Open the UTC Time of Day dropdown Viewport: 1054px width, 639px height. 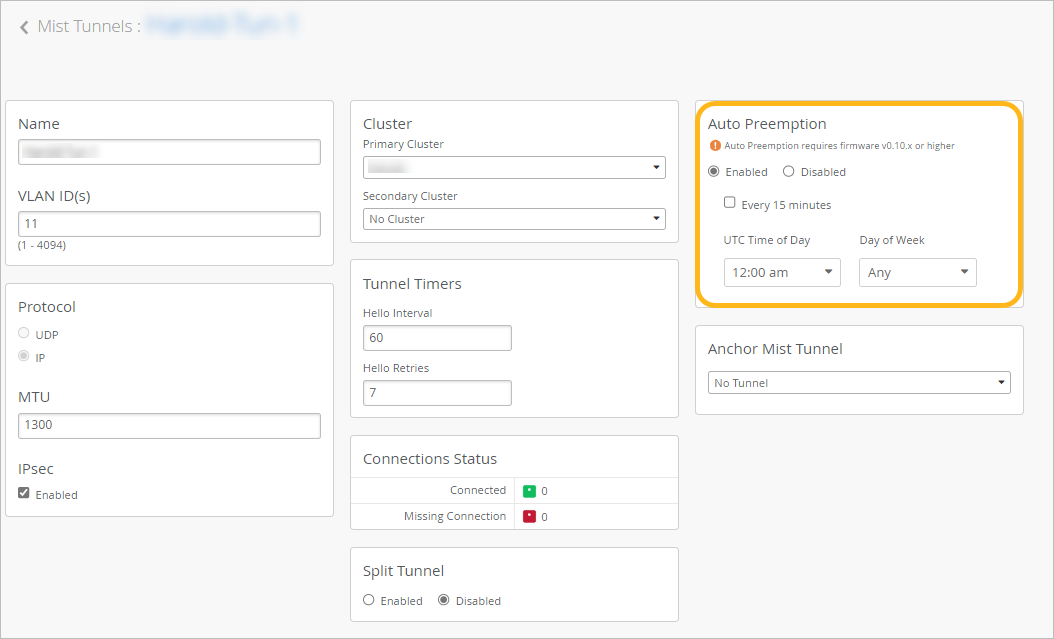point(782,272)
